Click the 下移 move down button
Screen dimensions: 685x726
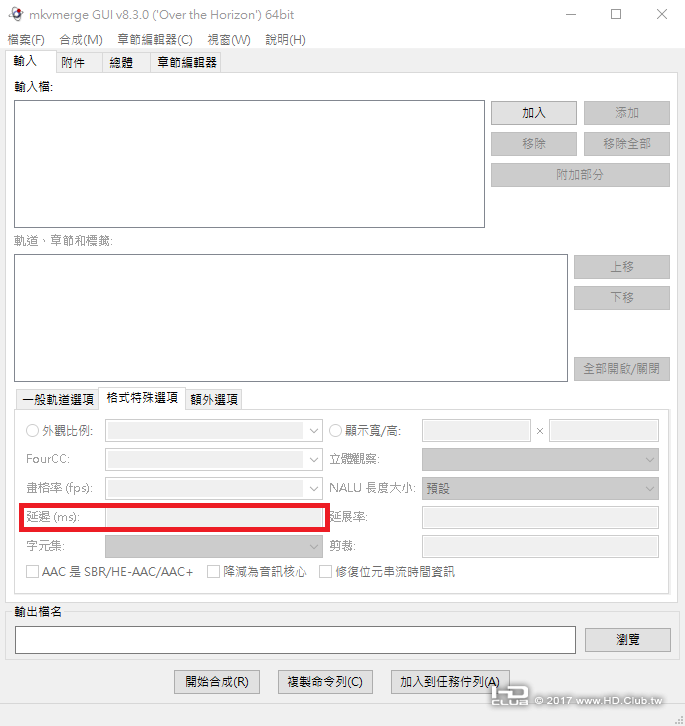(x=622, y=298)
